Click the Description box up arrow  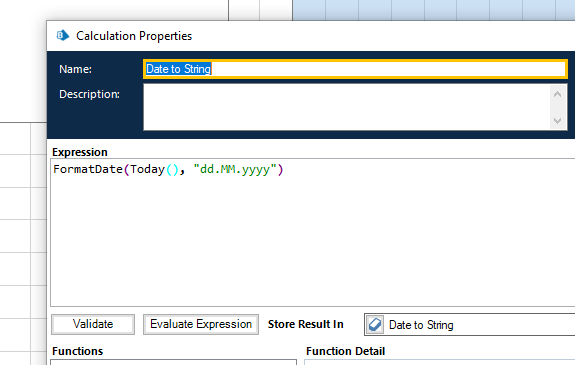coord(557,94)
